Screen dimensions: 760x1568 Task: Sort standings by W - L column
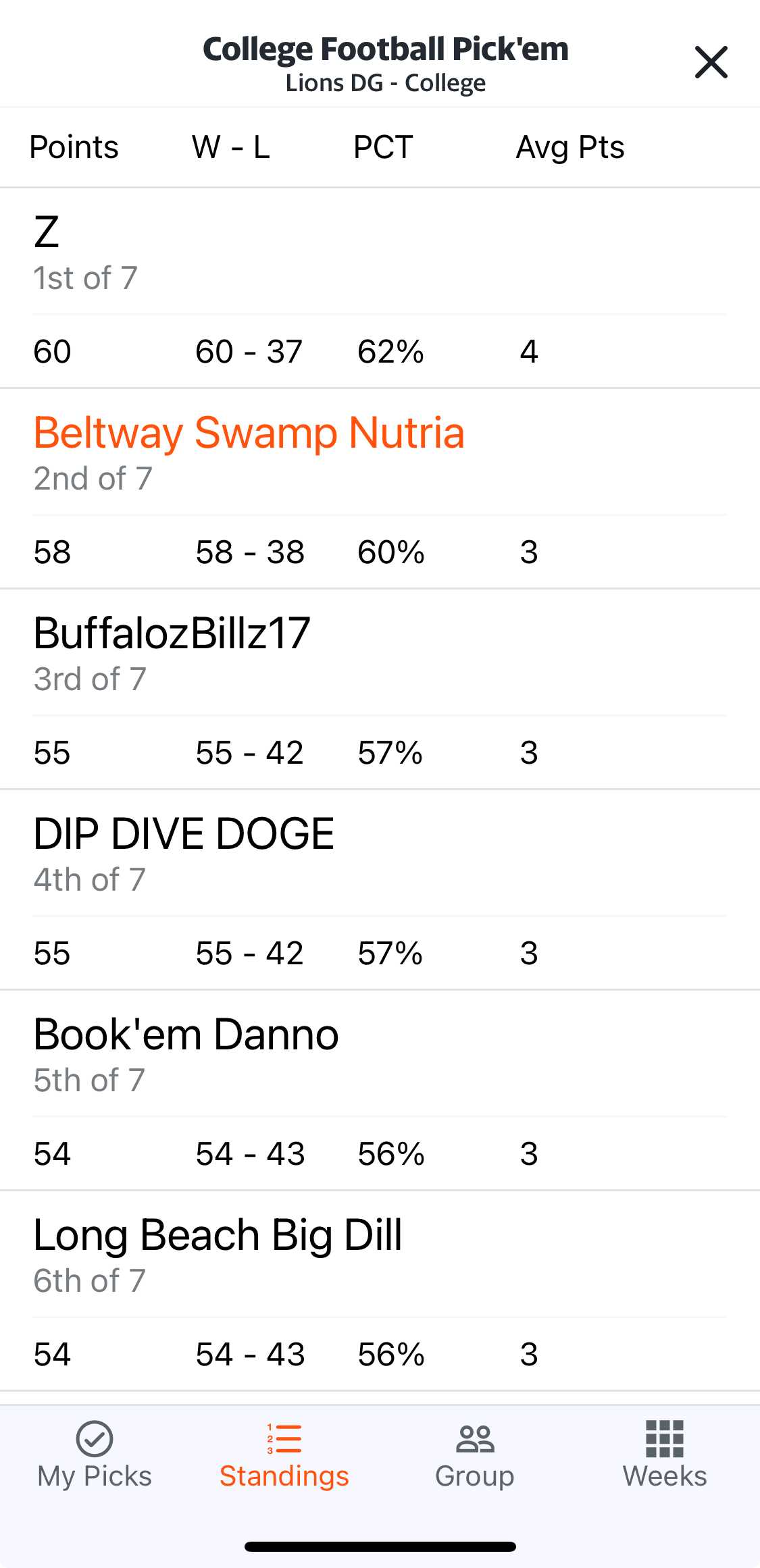(231, 147)
